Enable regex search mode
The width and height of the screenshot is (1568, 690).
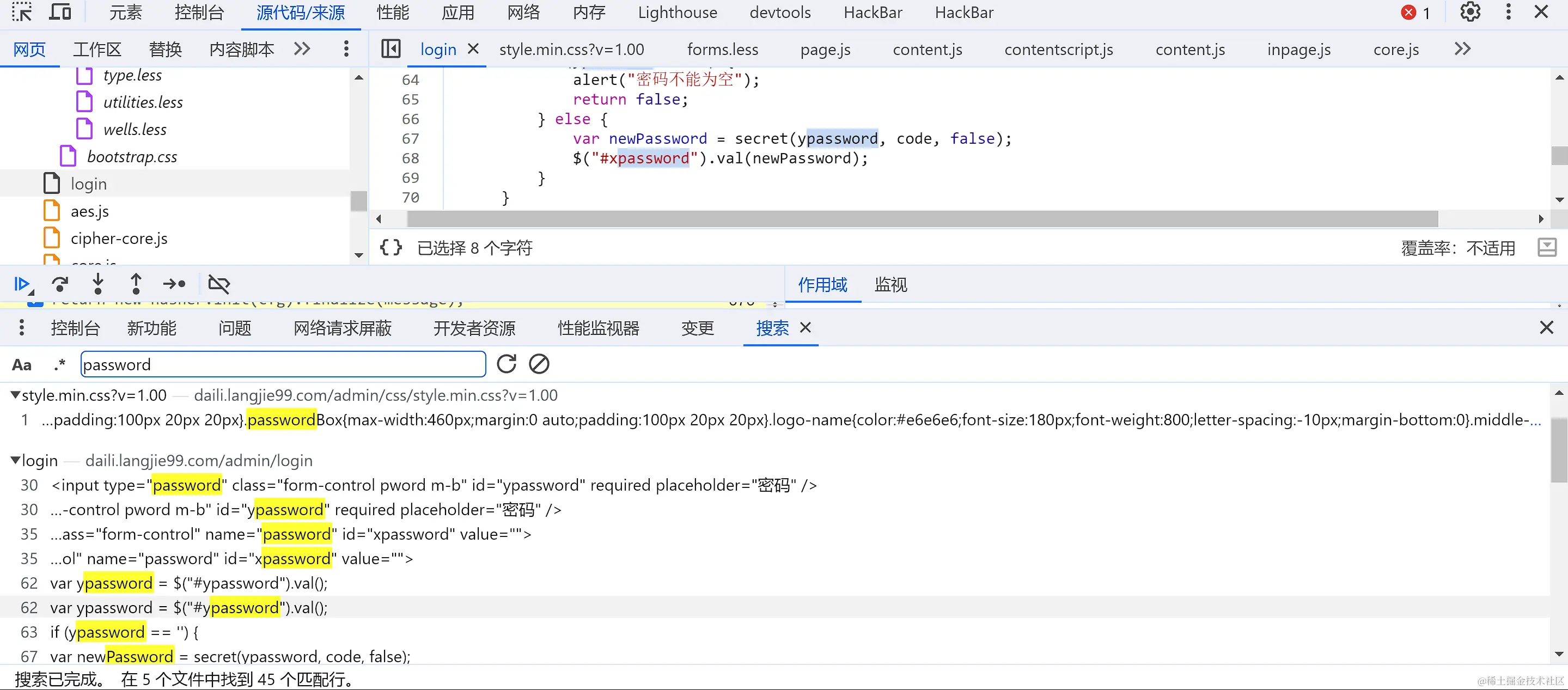(x=59, y=364)
